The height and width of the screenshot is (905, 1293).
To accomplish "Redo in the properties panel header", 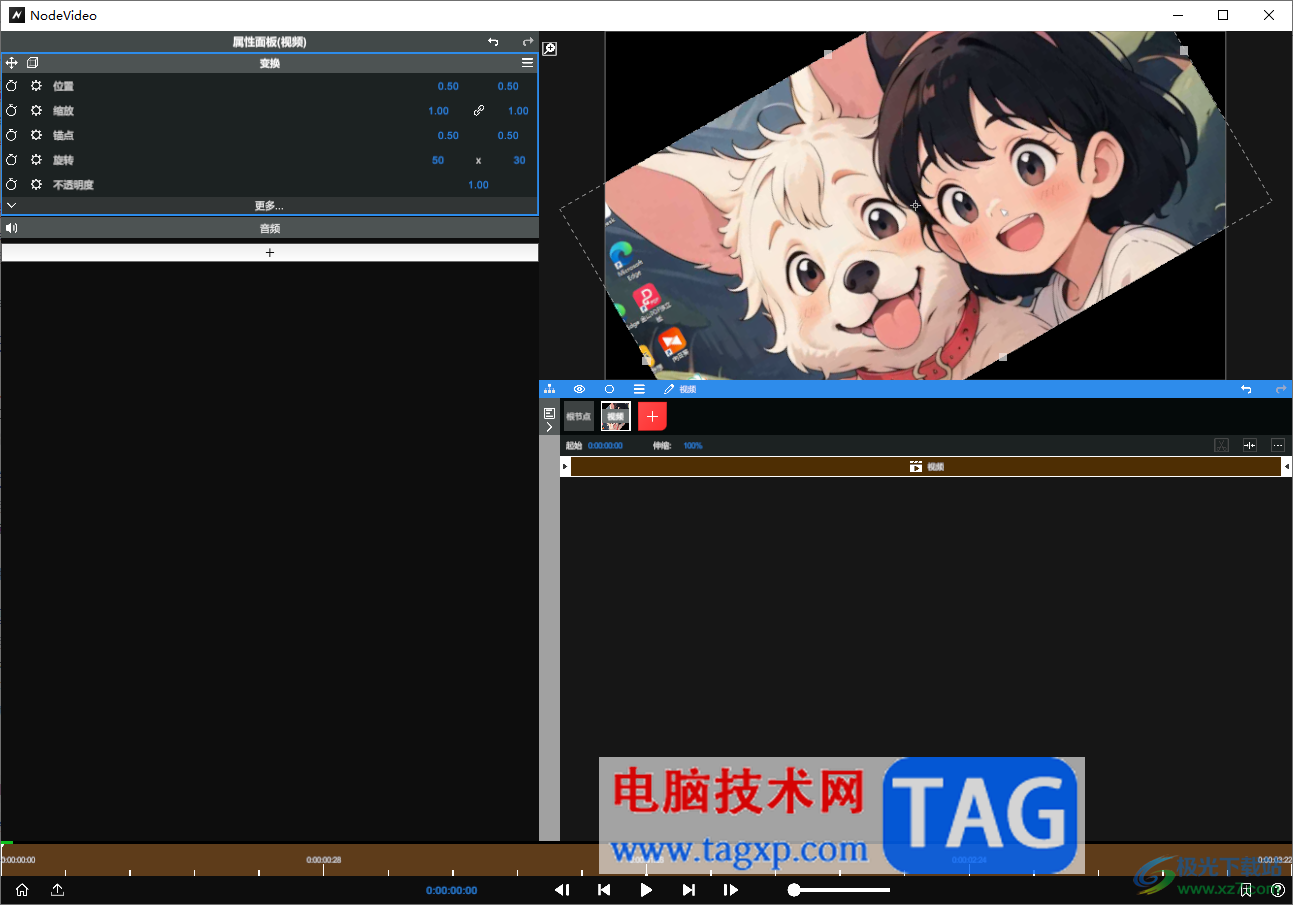I will 528,42.
